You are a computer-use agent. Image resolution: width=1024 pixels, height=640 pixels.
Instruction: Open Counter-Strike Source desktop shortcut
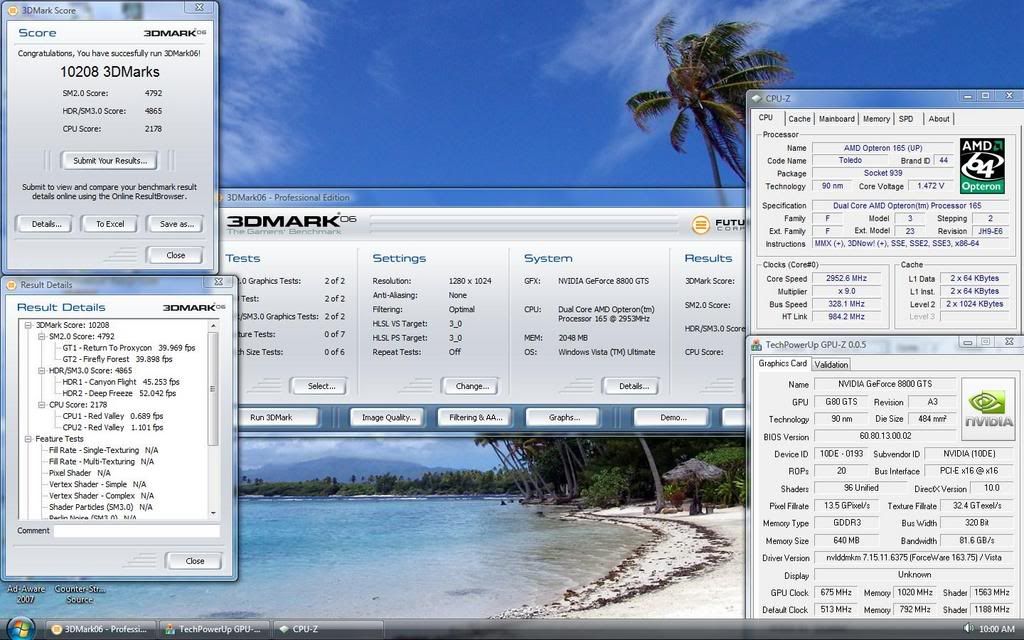80,594
